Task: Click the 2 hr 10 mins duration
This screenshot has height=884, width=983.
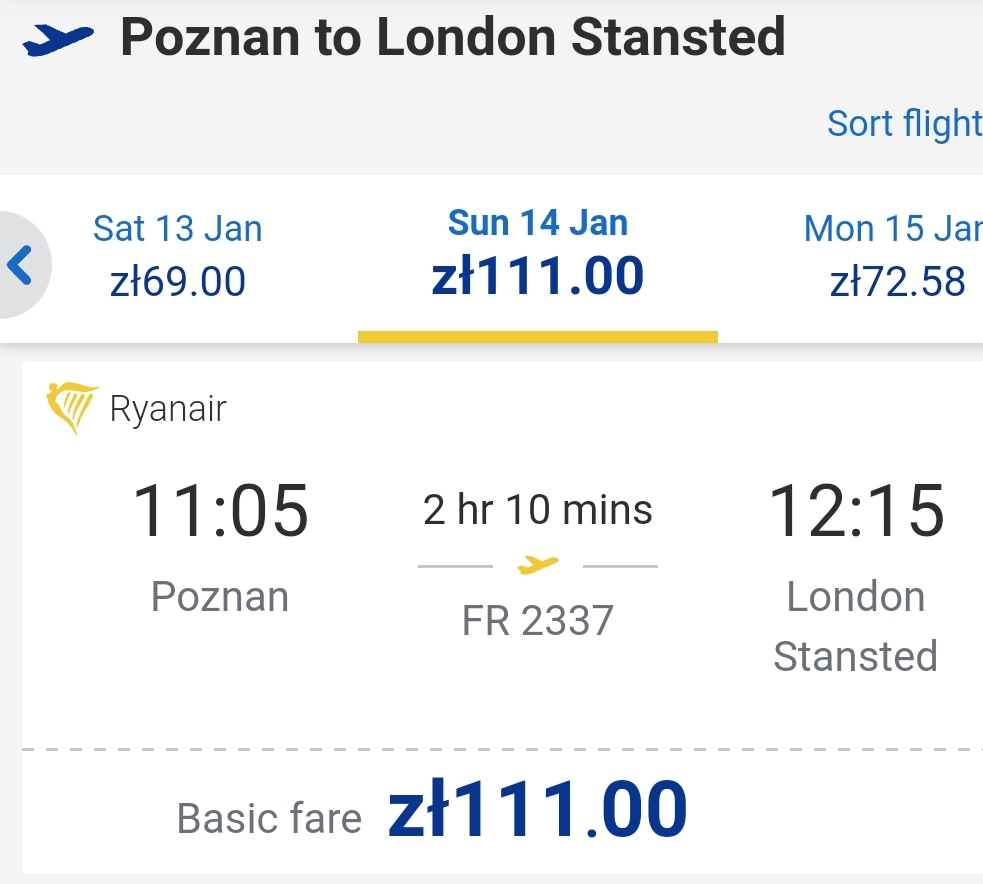Action: [x=538, y=509]
